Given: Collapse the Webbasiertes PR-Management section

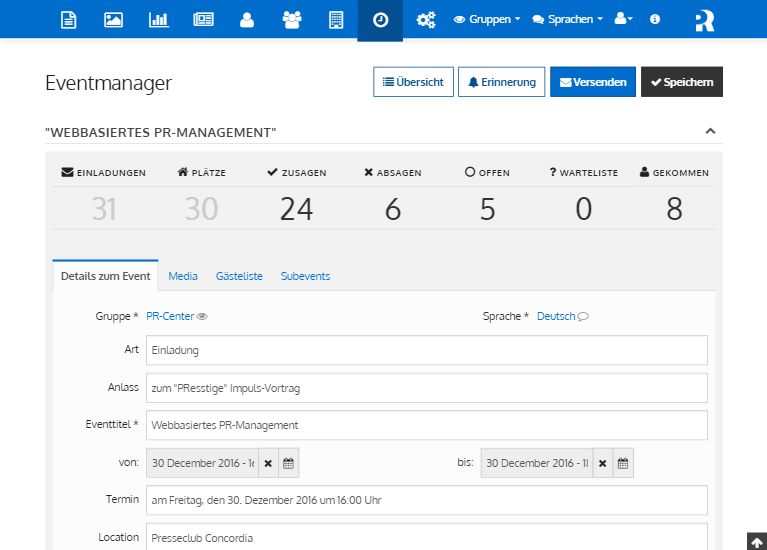Looking at the screenshot, I should pos(710,131).
